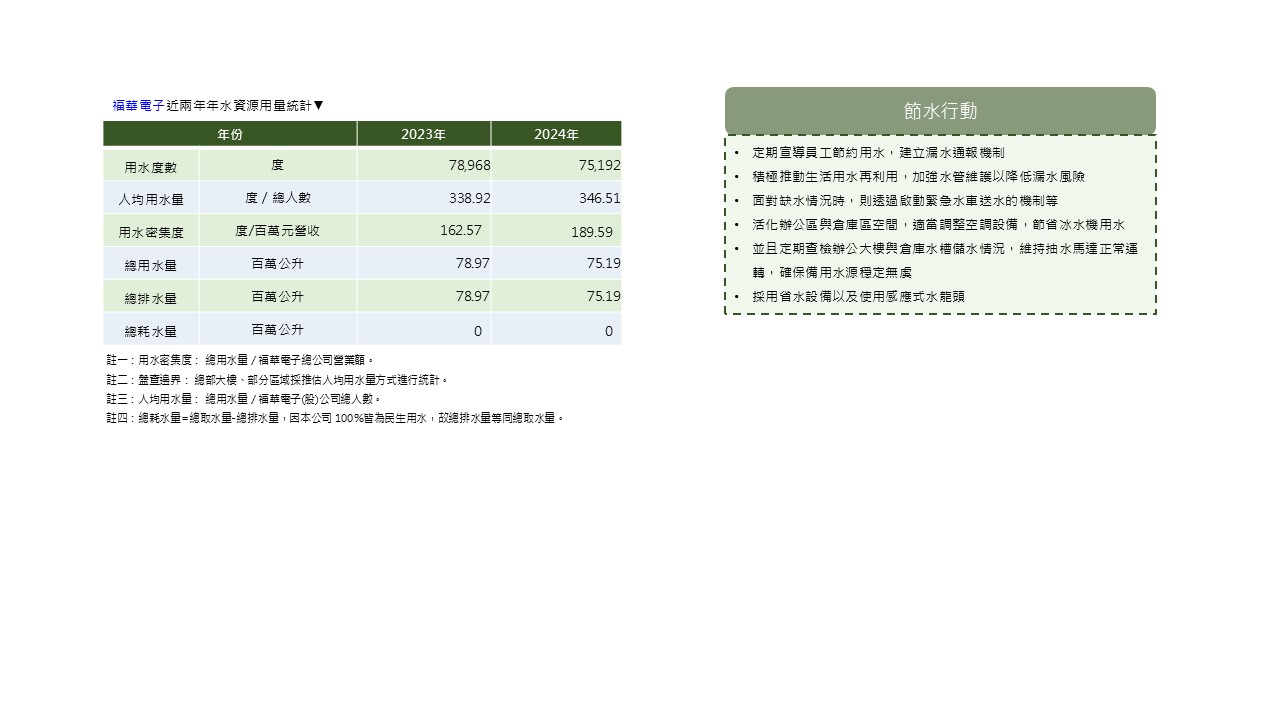Click the 總耗水量 row label
Image resolution: width=1280 pixels, height=720 pixels.
click(151, 330)
